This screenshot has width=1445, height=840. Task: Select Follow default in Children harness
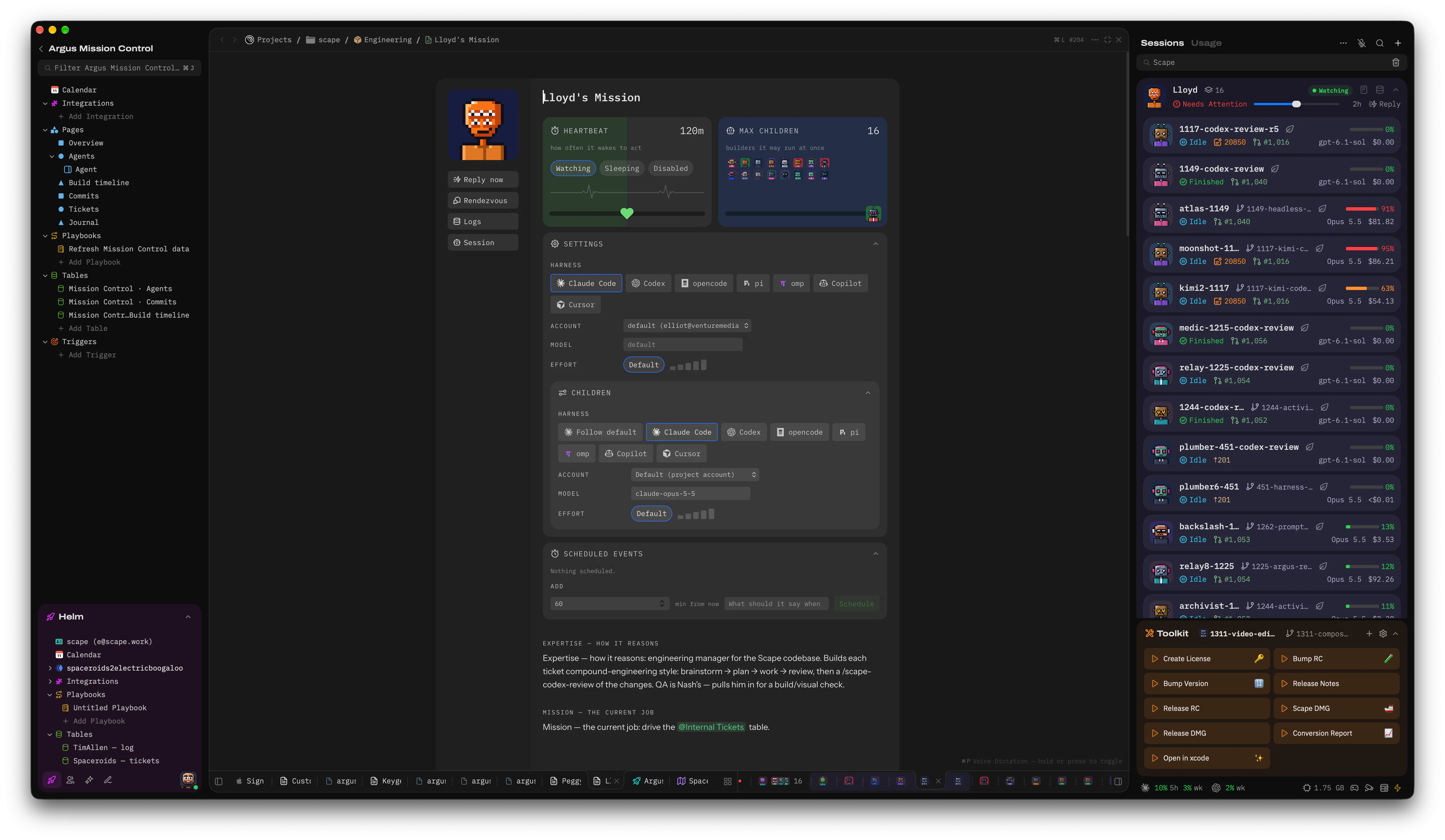pos(600,432)
